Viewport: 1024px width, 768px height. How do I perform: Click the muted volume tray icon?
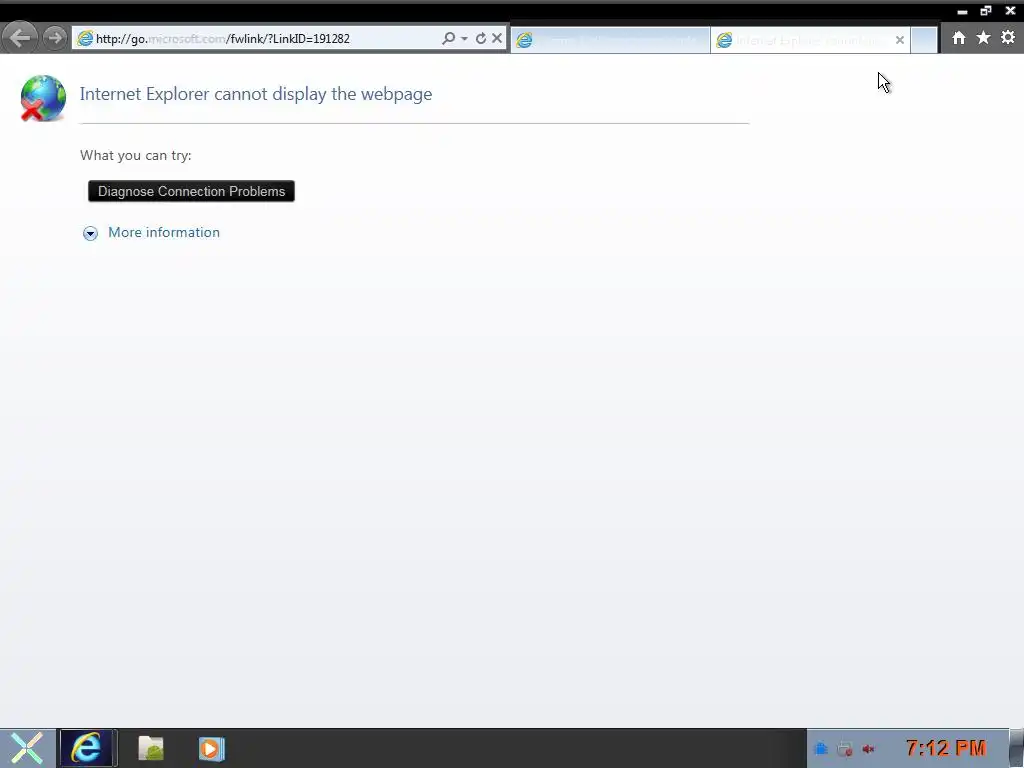pos(869,749)
